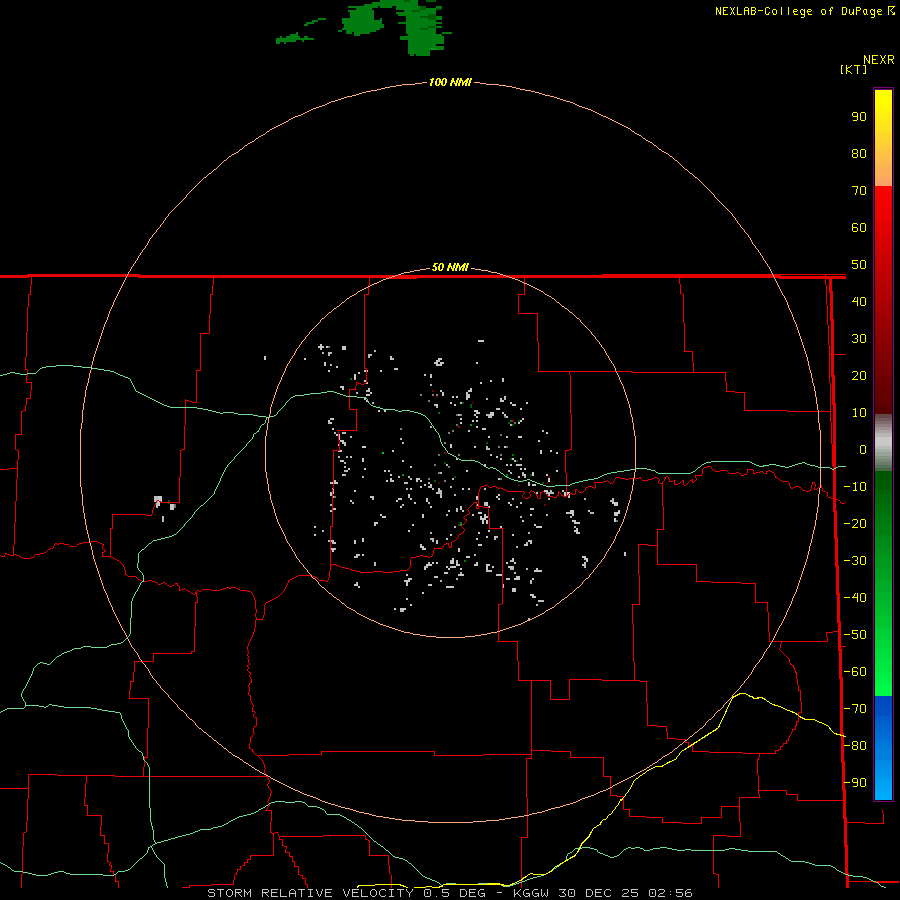Click the 40 value on the velocity scale

tap(859, 301)
